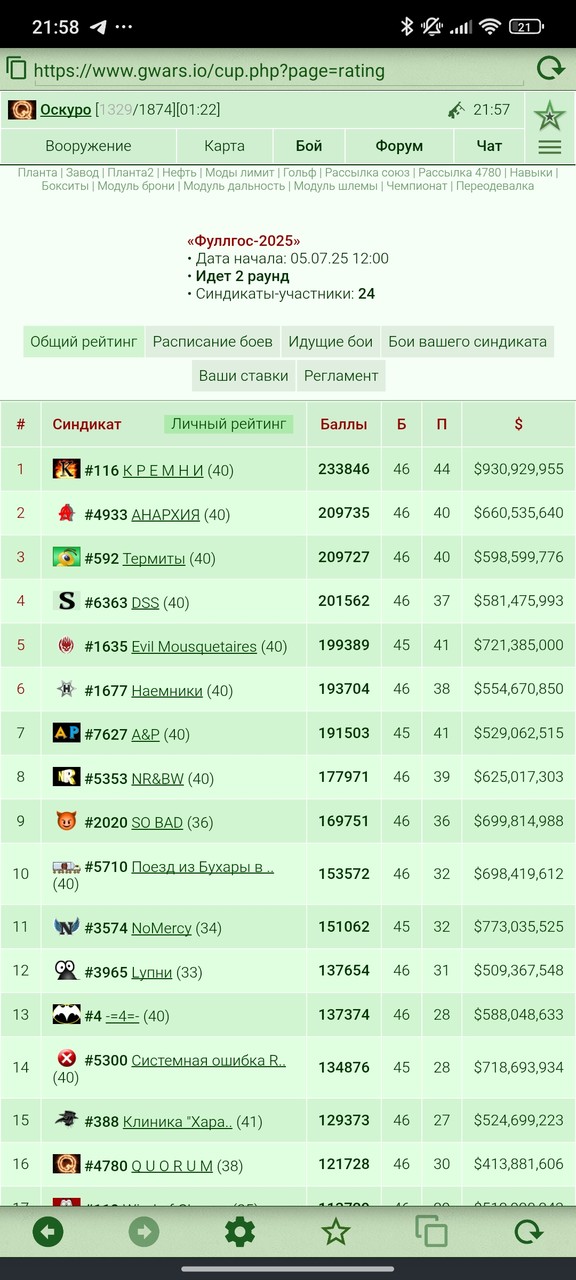Tap the Q avatar icon next to Оскуро
The width and height of the screenshot is (576, 1280).
tap(22, 110)
